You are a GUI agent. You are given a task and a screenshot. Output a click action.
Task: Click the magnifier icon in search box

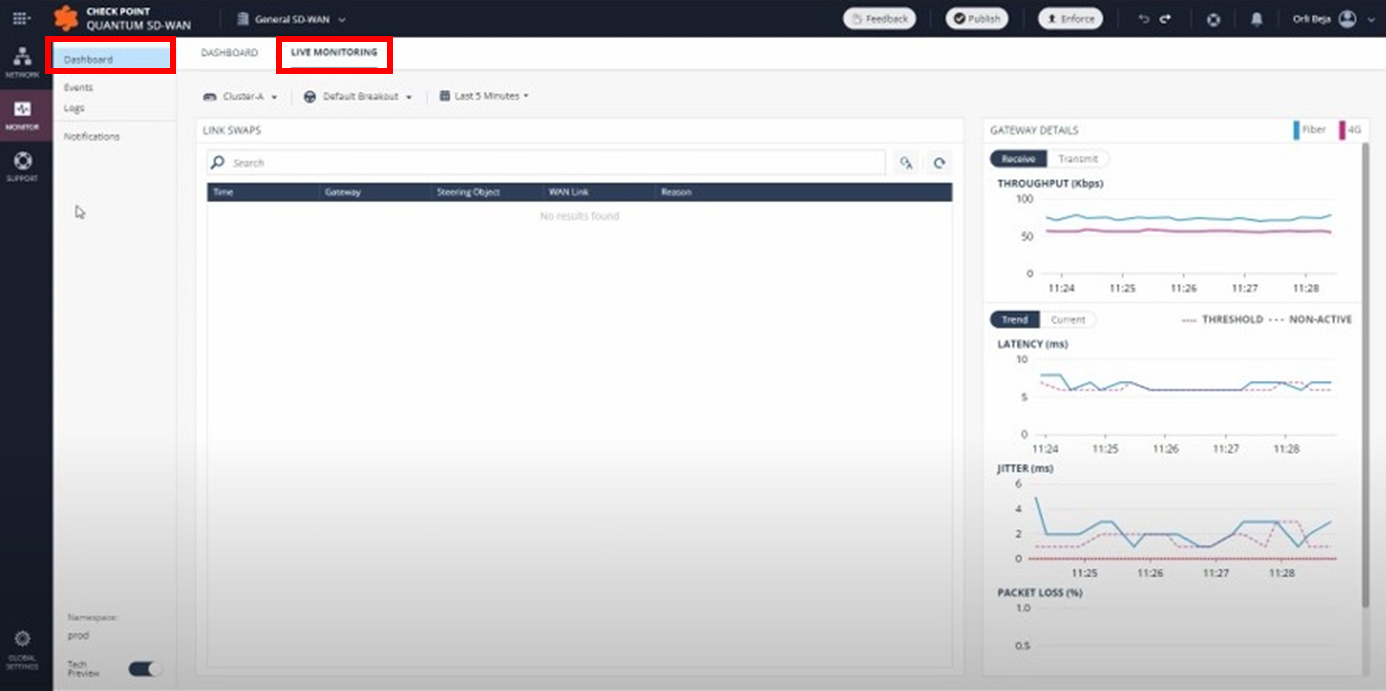tap(218, 162)
